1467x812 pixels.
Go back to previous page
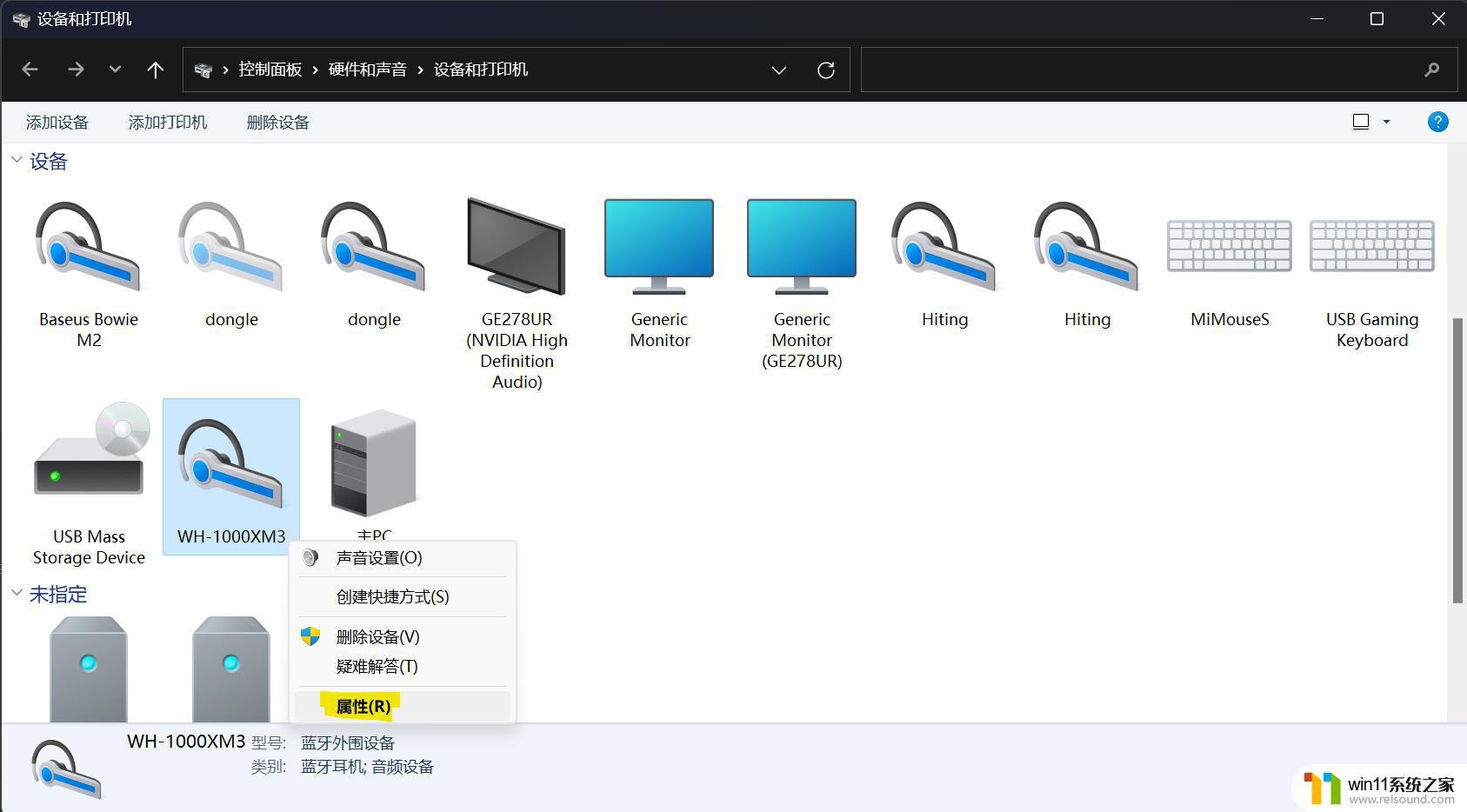tap(30, 70)
